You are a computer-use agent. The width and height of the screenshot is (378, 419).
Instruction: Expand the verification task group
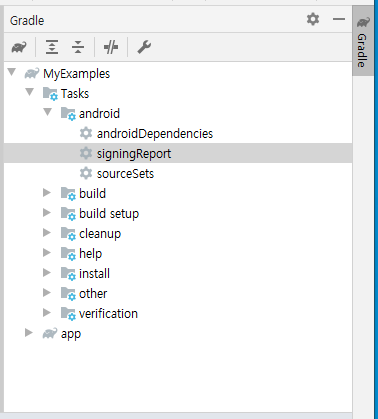(x=47, y=313)
